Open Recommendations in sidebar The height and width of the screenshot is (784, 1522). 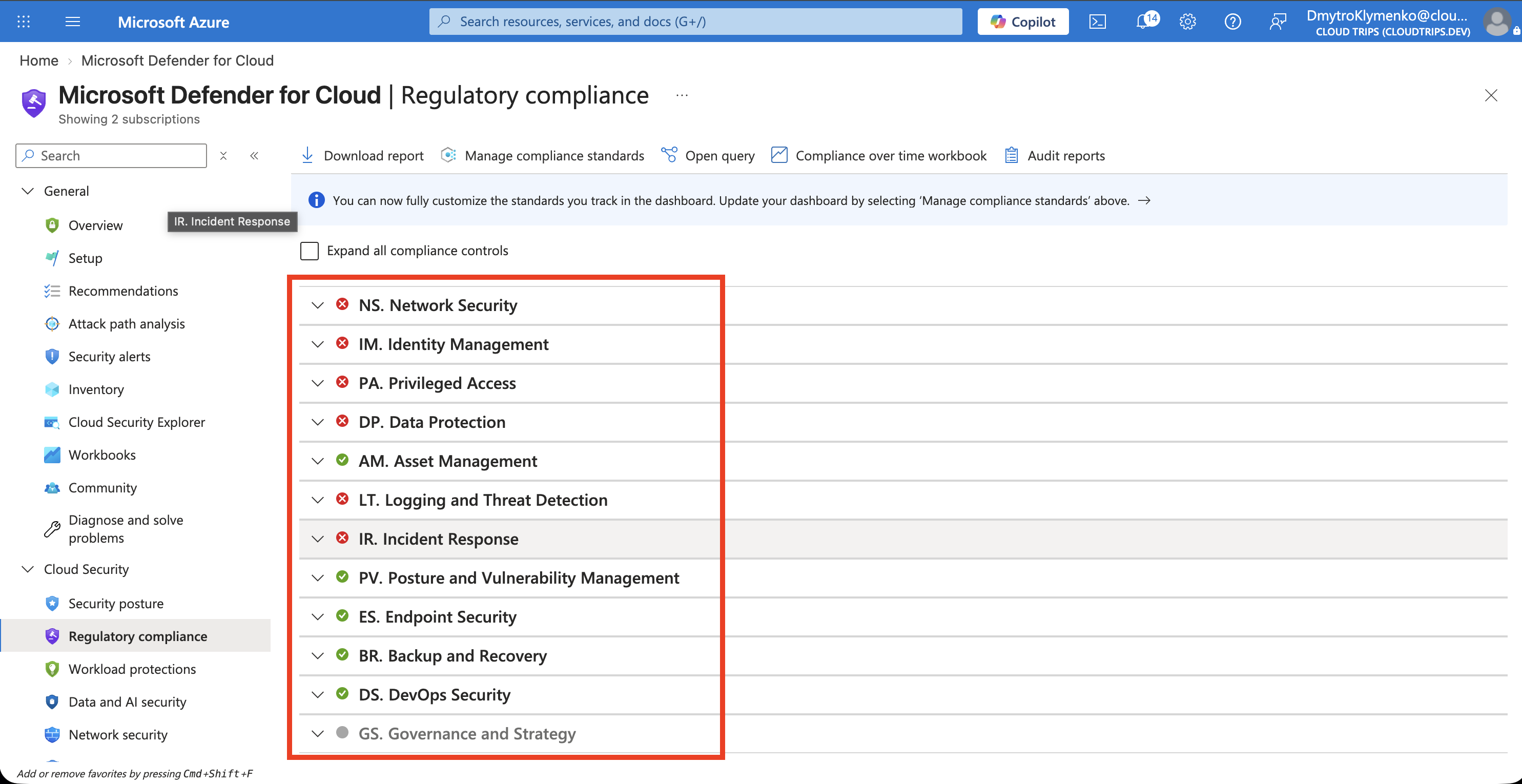point(124,291)
